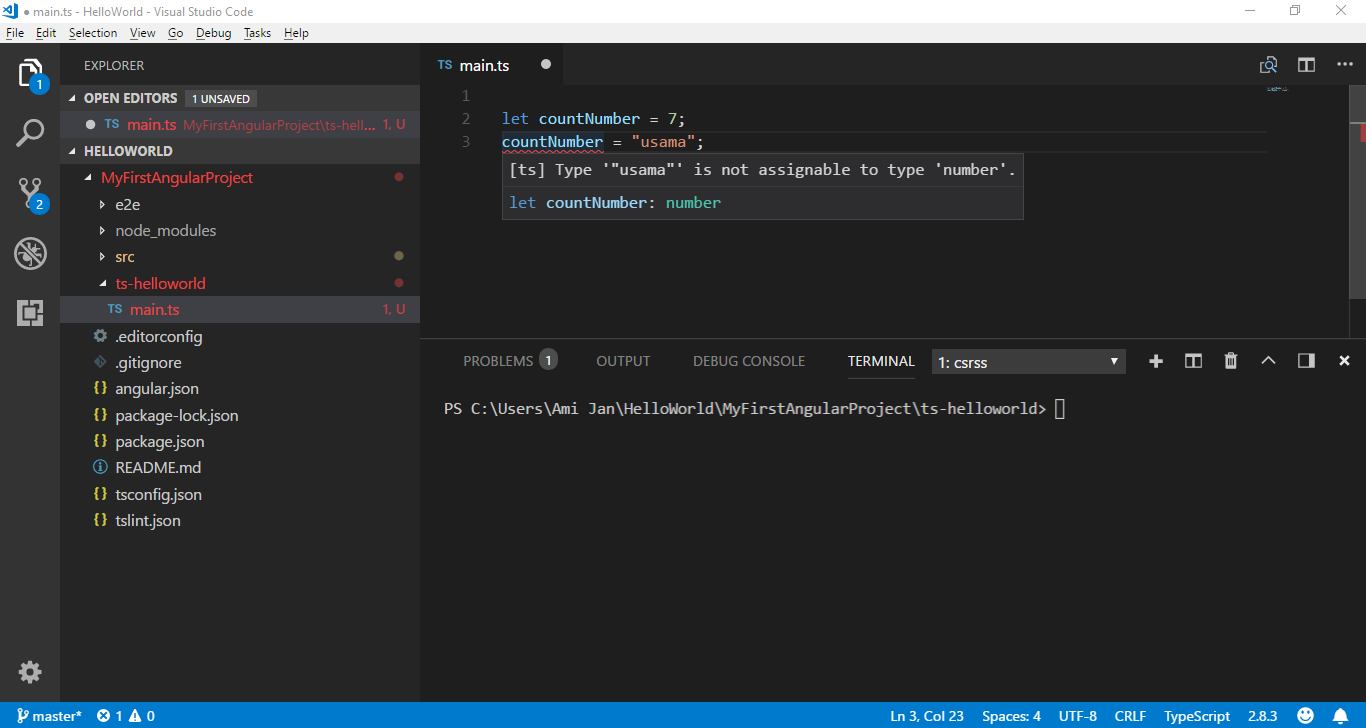Close the terminal panel
Screen dimensions: 1366x728
pyautogui.click(x=1344, y=361)
